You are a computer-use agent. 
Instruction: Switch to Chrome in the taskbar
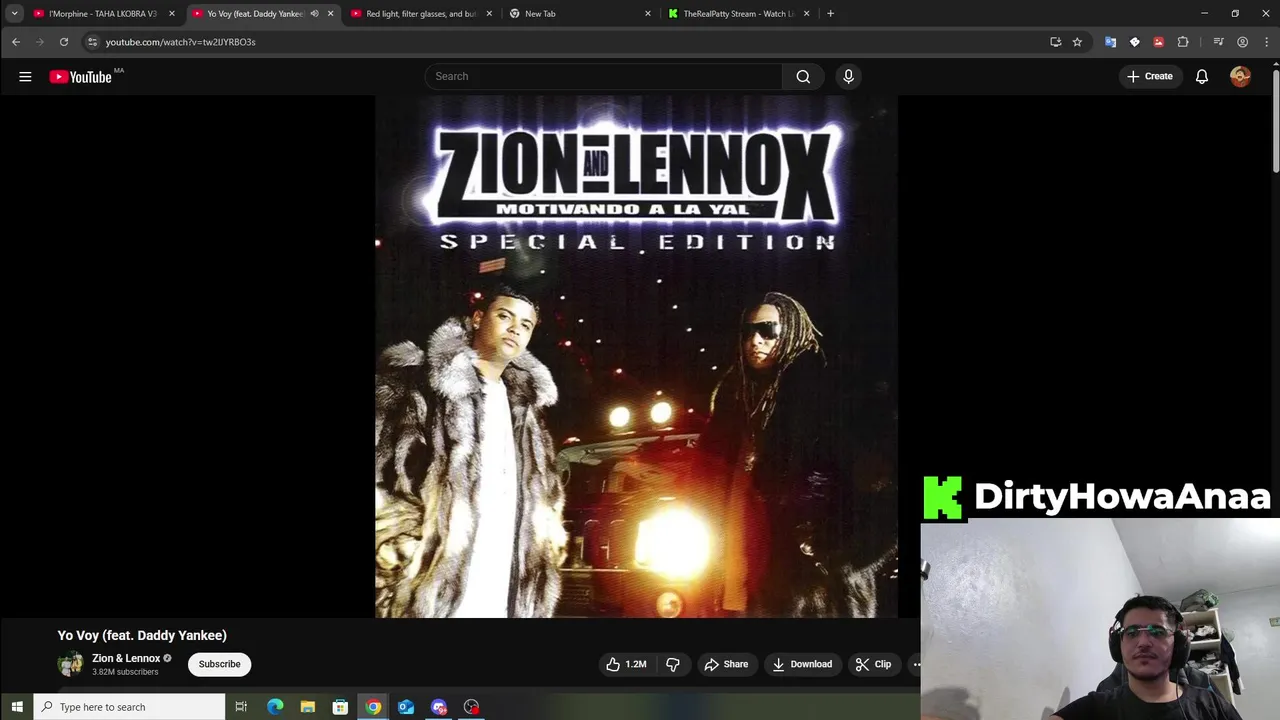[373, 707]
